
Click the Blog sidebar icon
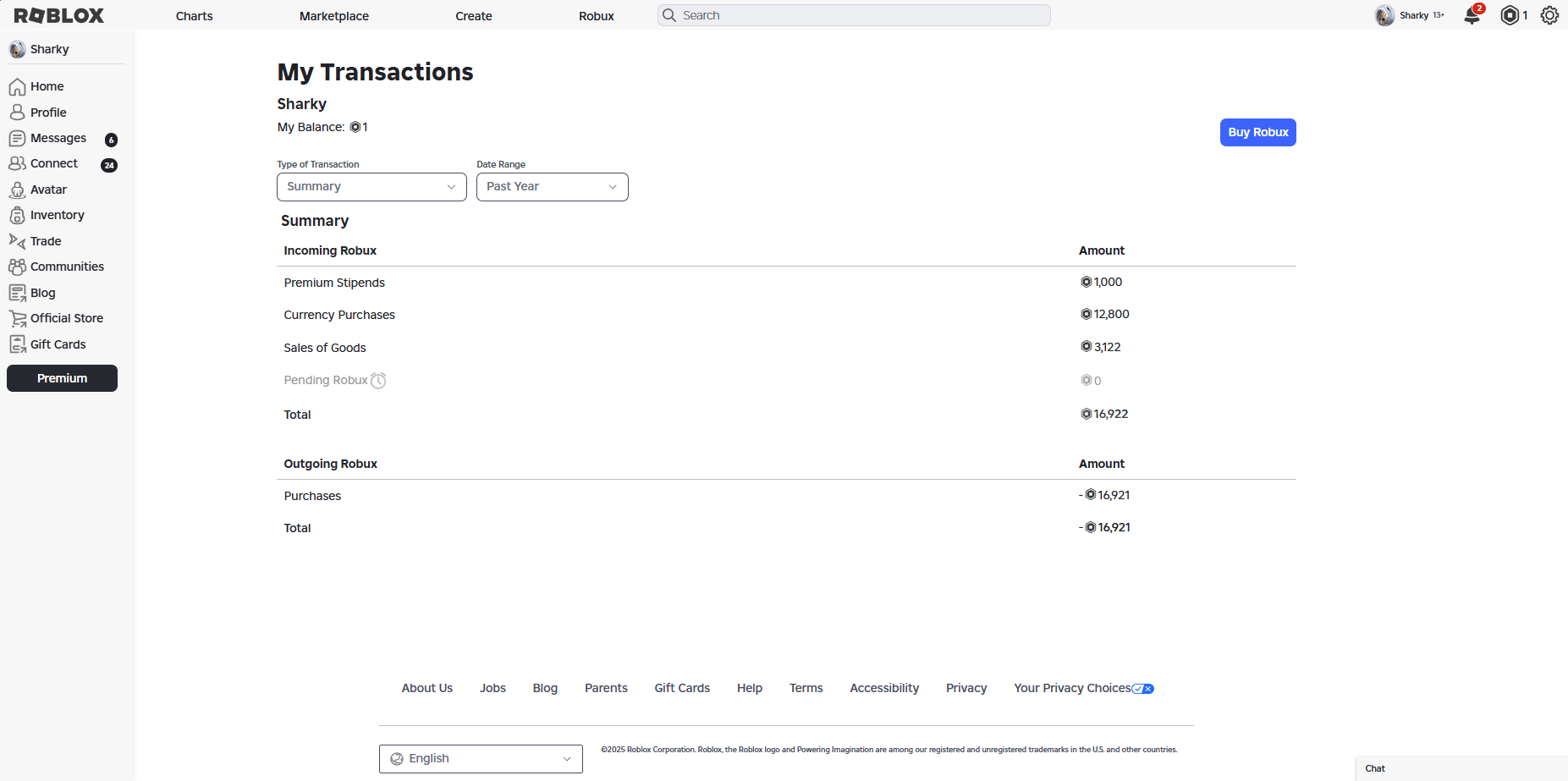[17, 293]
